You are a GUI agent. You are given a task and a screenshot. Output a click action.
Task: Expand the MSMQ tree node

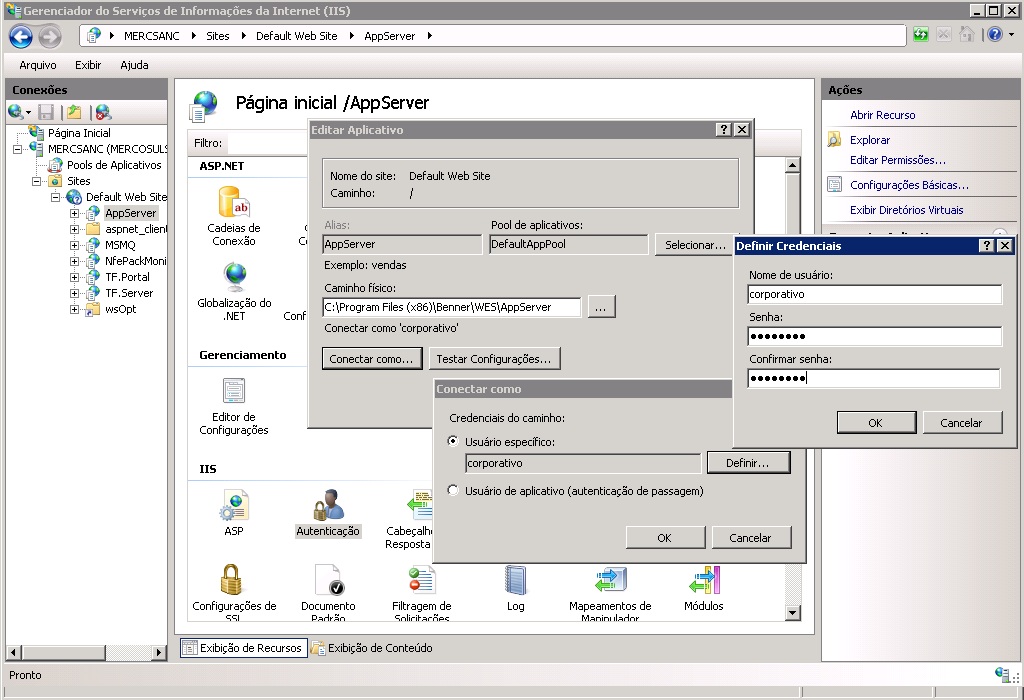(x=75, y=245)
